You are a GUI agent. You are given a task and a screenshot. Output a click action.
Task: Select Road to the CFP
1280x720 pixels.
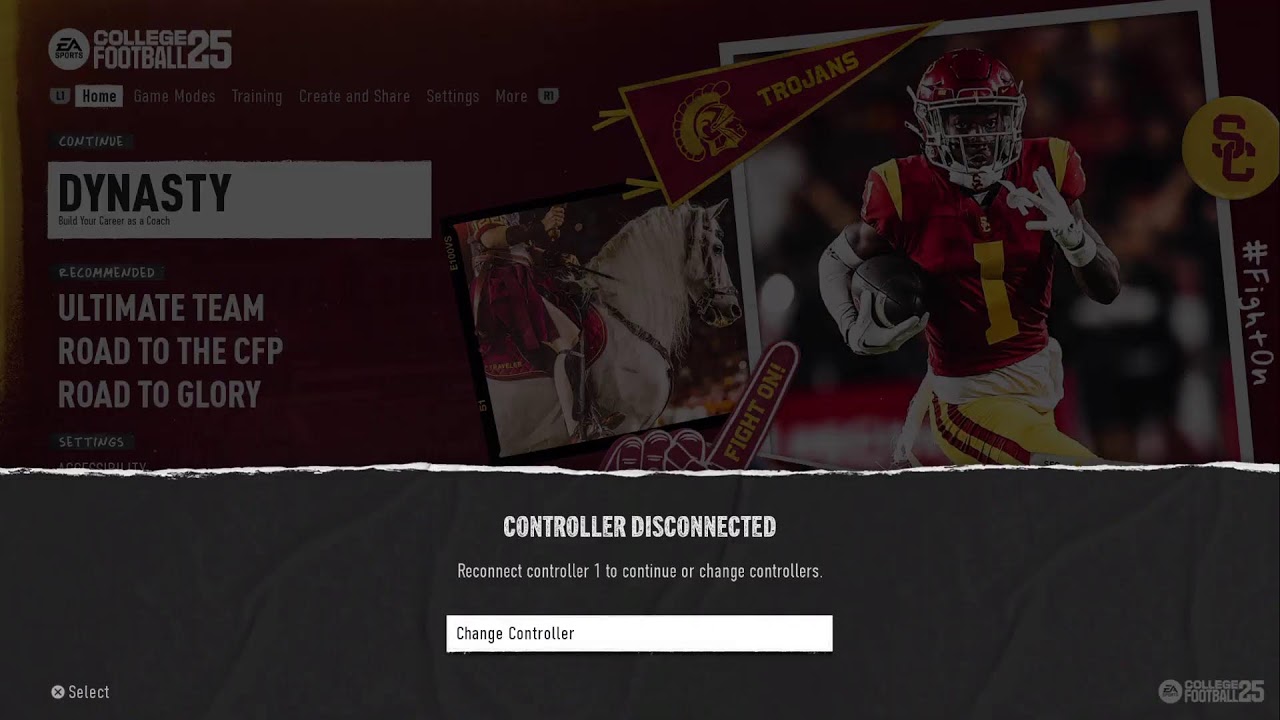click(x=170, y=351)
